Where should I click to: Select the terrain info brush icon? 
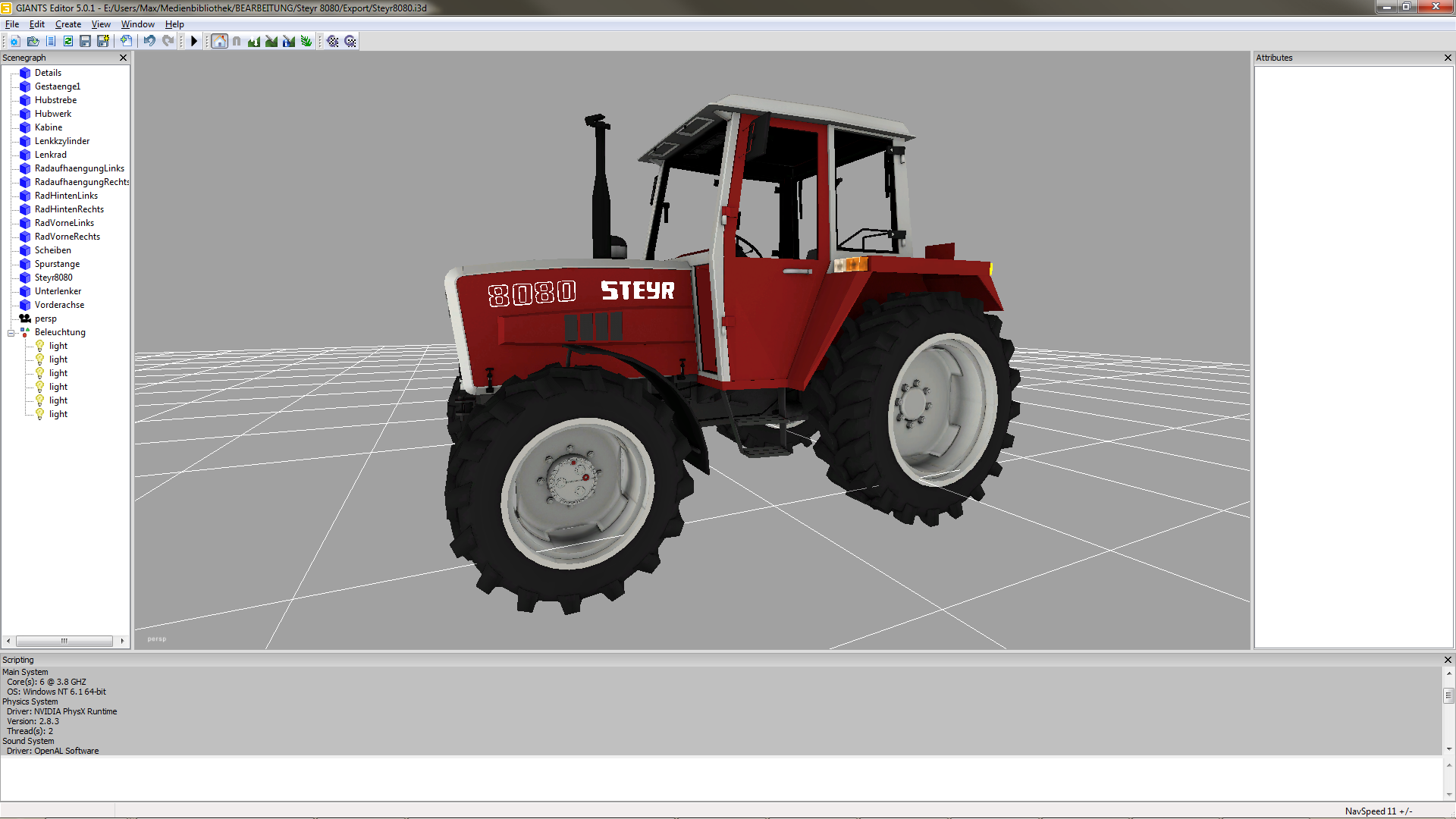(289, 41)
